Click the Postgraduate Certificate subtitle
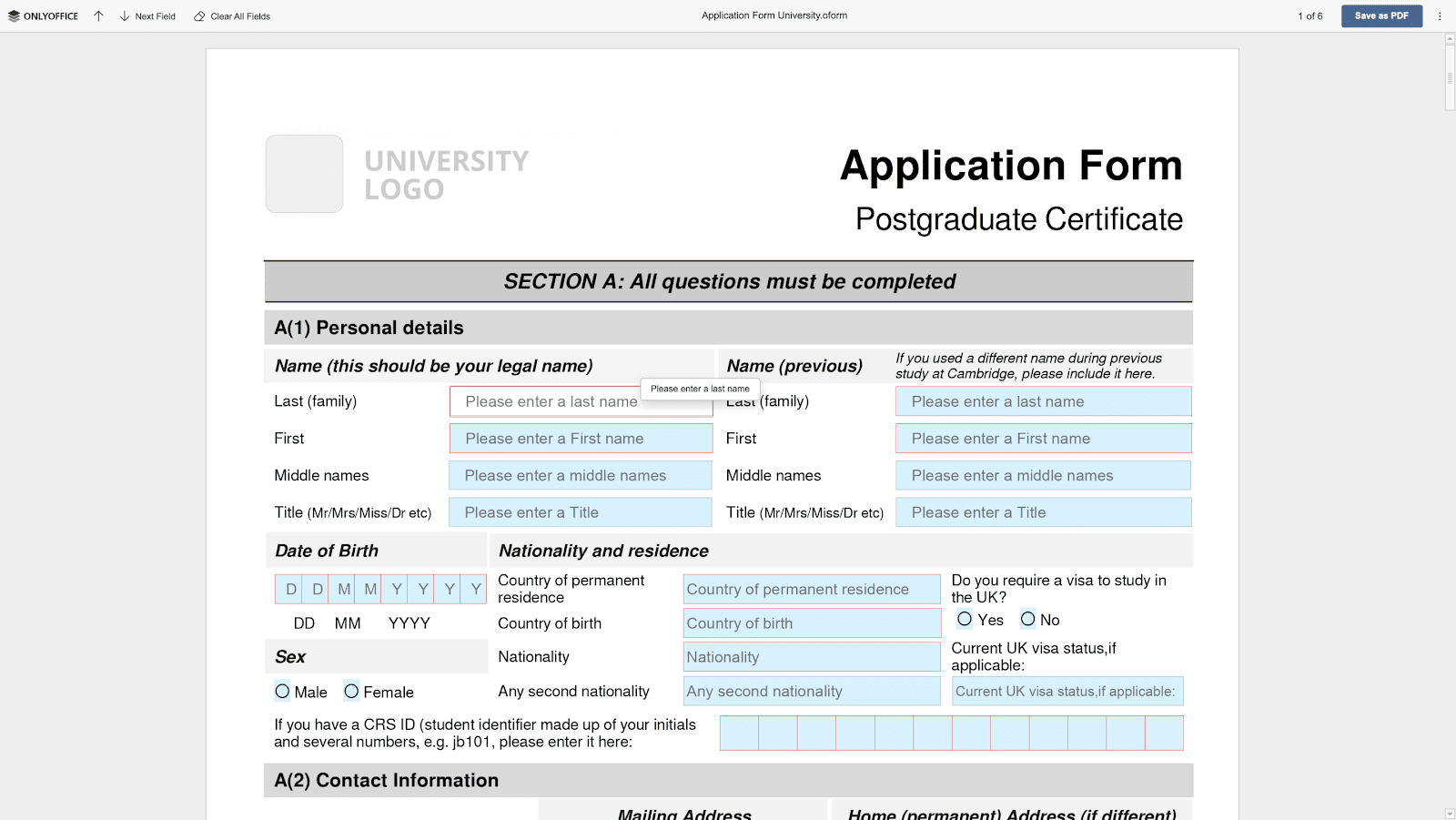Image resolution: width=1456 pixels, height=820 pixels. click(1019, 219)
